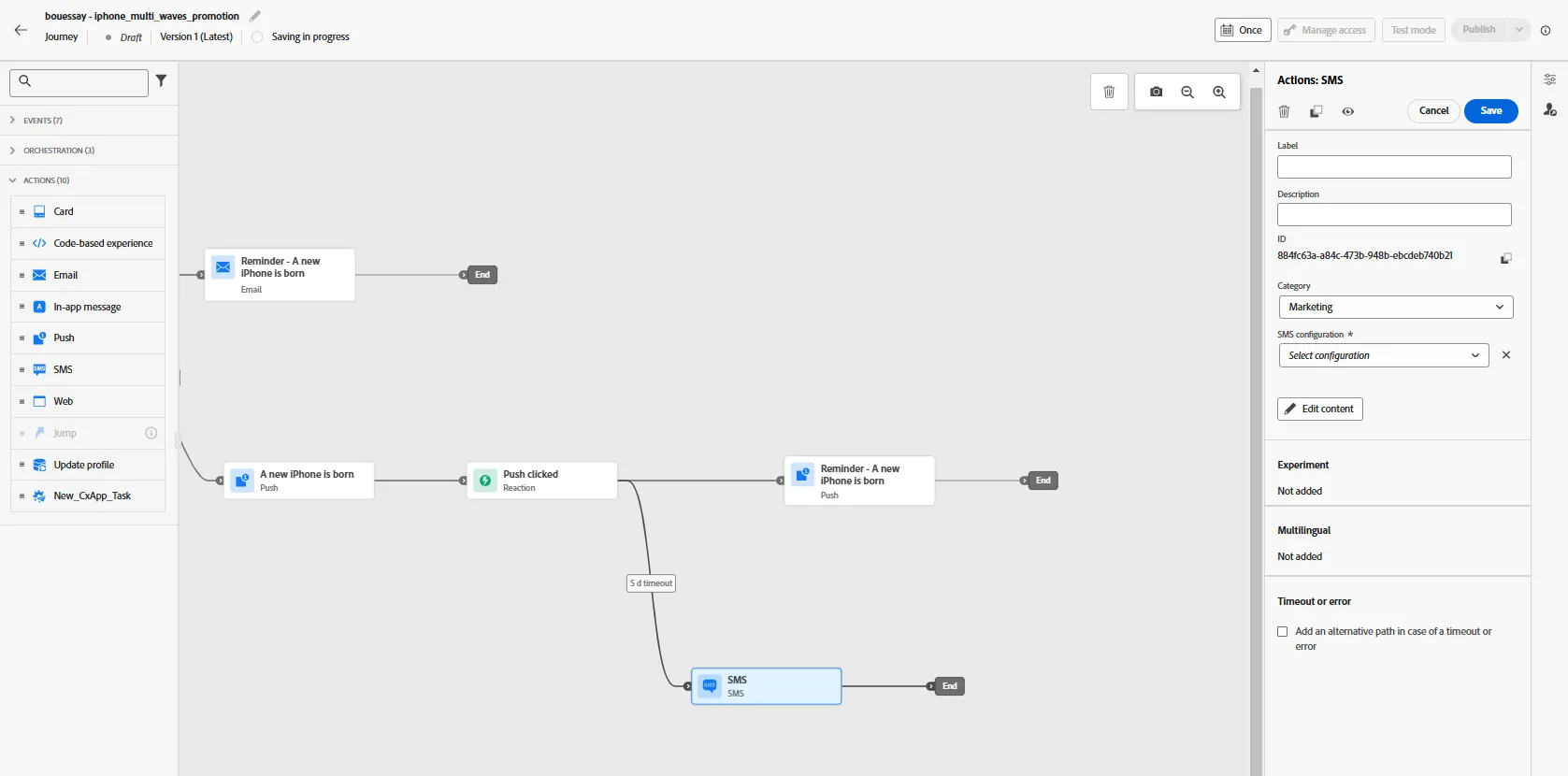Screen dimensions: 1568x776
Task: Click the 5 d timeout label
Action: (x=651, y=583)
